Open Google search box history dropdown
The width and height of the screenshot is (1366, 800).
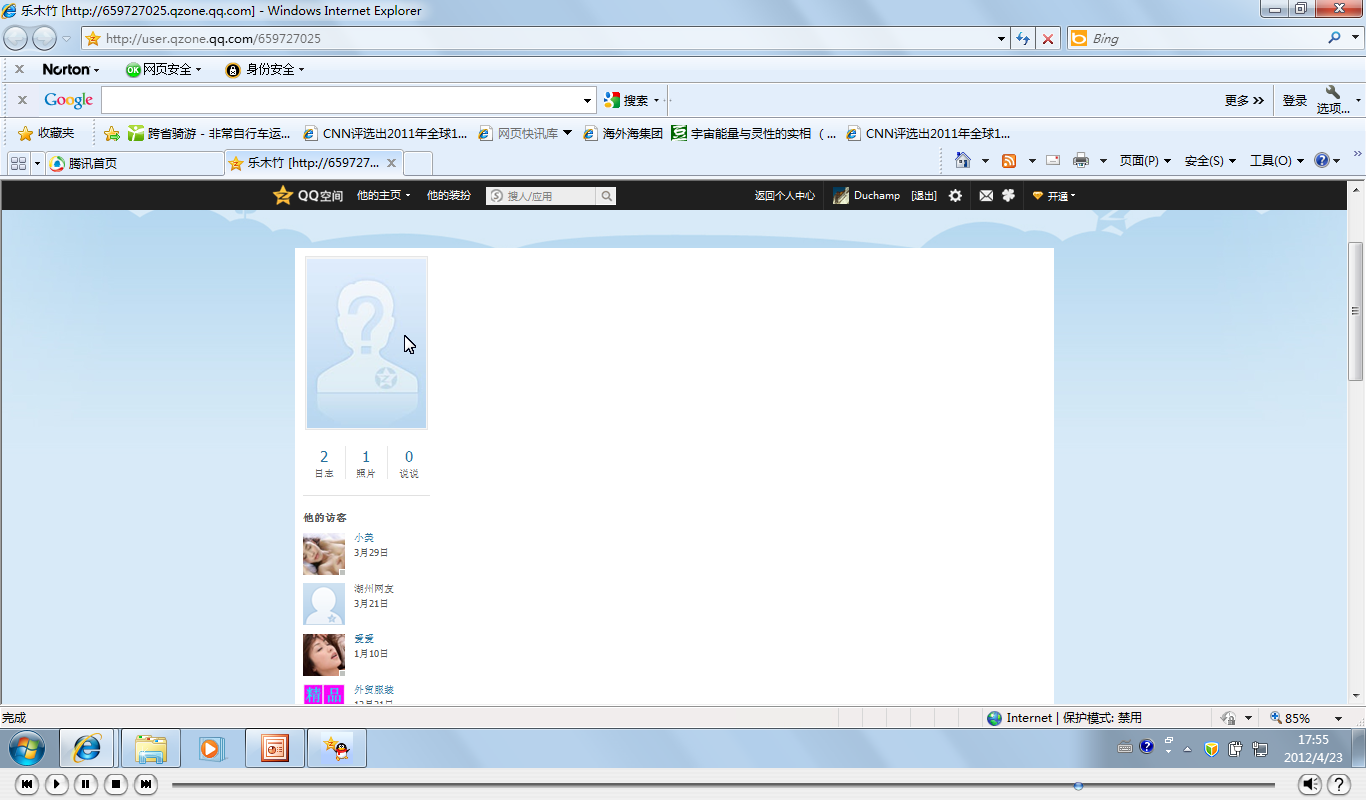coord(588,100)
